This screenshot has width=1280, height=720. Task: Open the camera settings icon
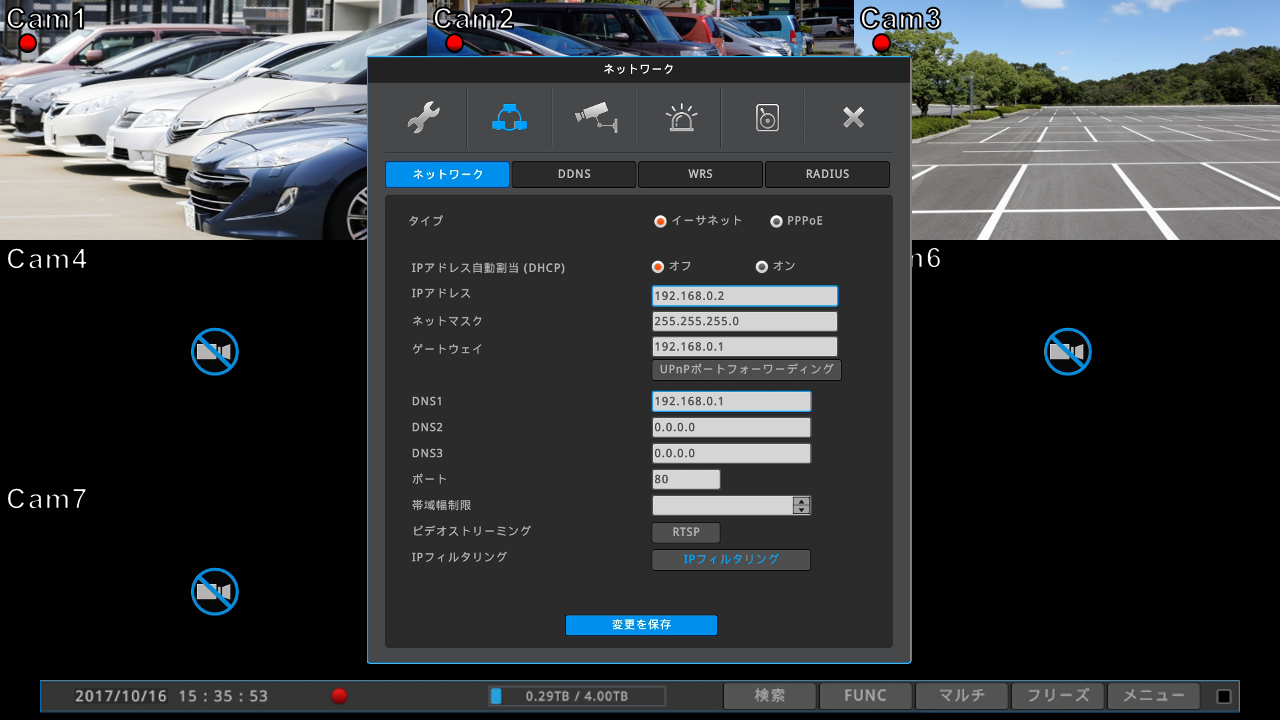tap(594, 118)
